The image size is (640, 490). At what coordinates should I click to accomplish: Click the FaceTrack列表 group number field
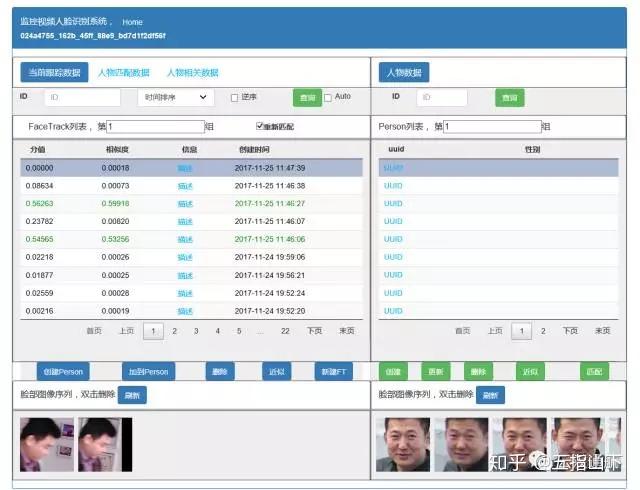[155, 127]
